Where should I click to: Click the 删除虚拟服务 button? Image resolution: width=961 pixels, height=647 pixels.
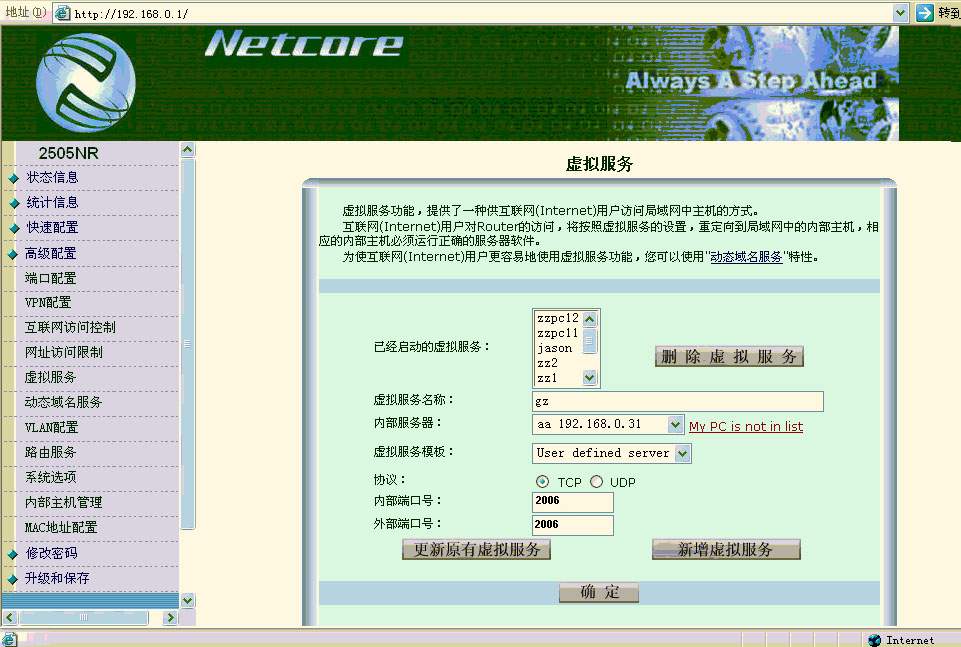pos(729,357)
